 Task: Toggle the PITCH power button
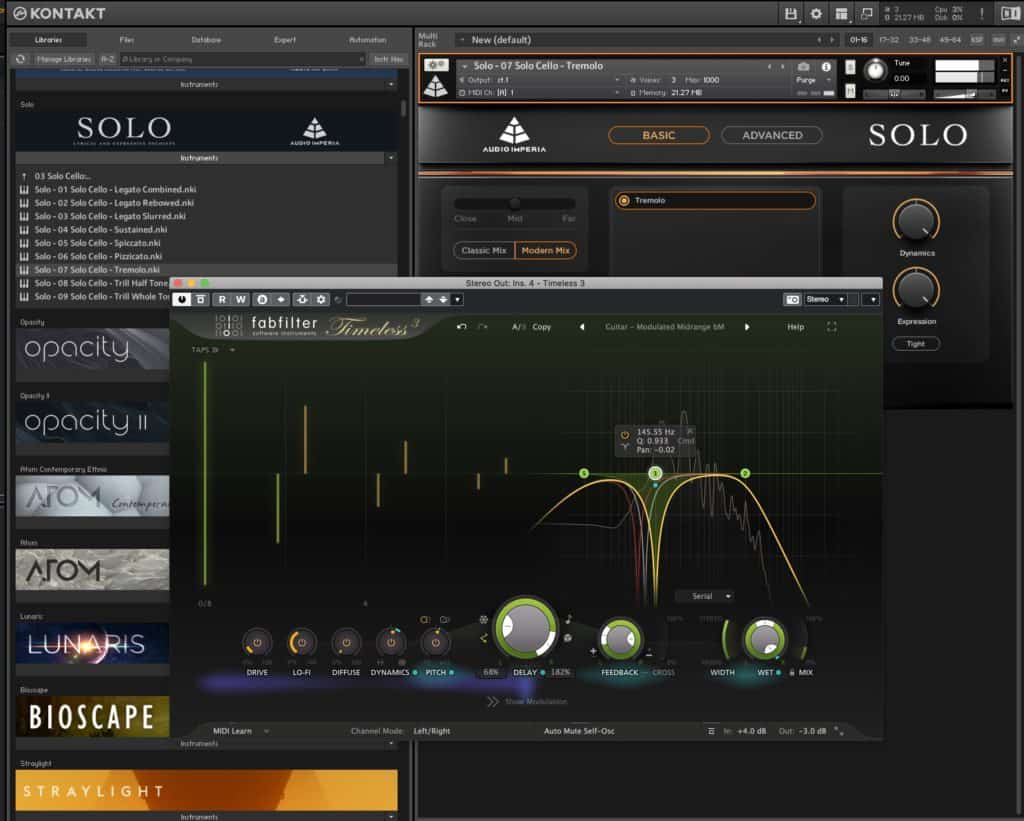click(436, 643)
